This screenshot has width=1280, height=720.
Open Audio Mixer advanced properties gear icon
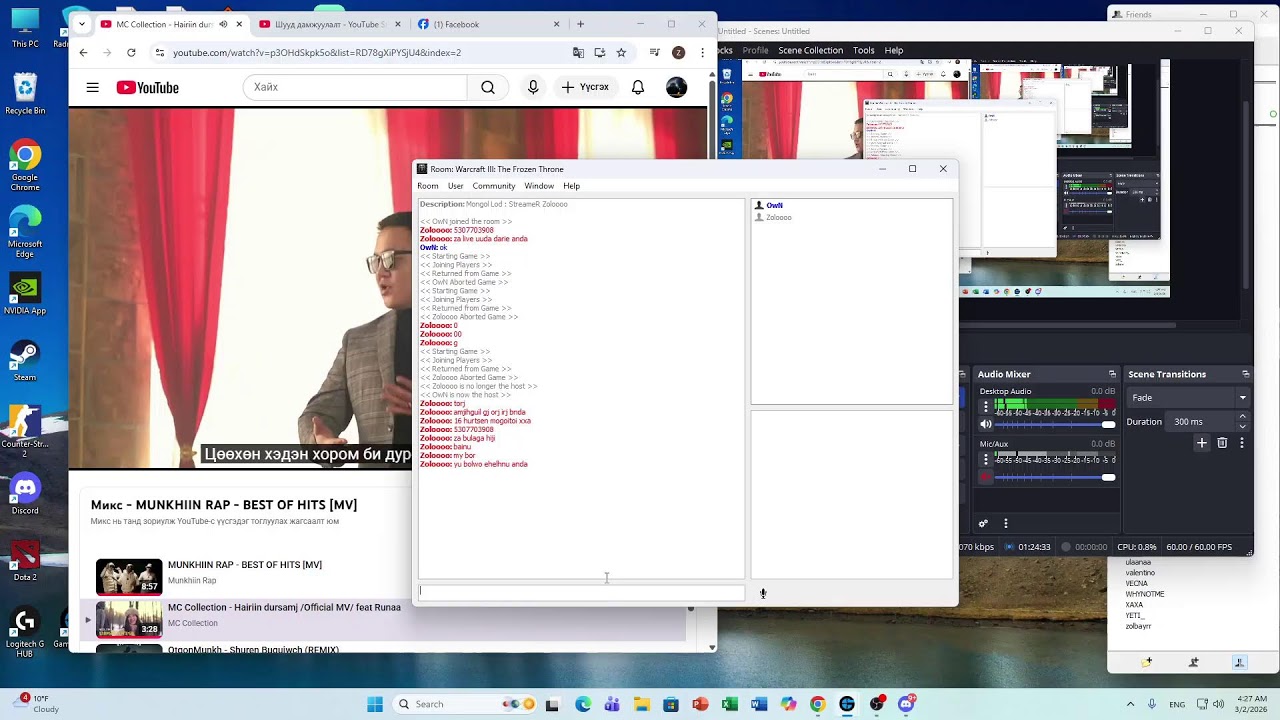[983, 523]
